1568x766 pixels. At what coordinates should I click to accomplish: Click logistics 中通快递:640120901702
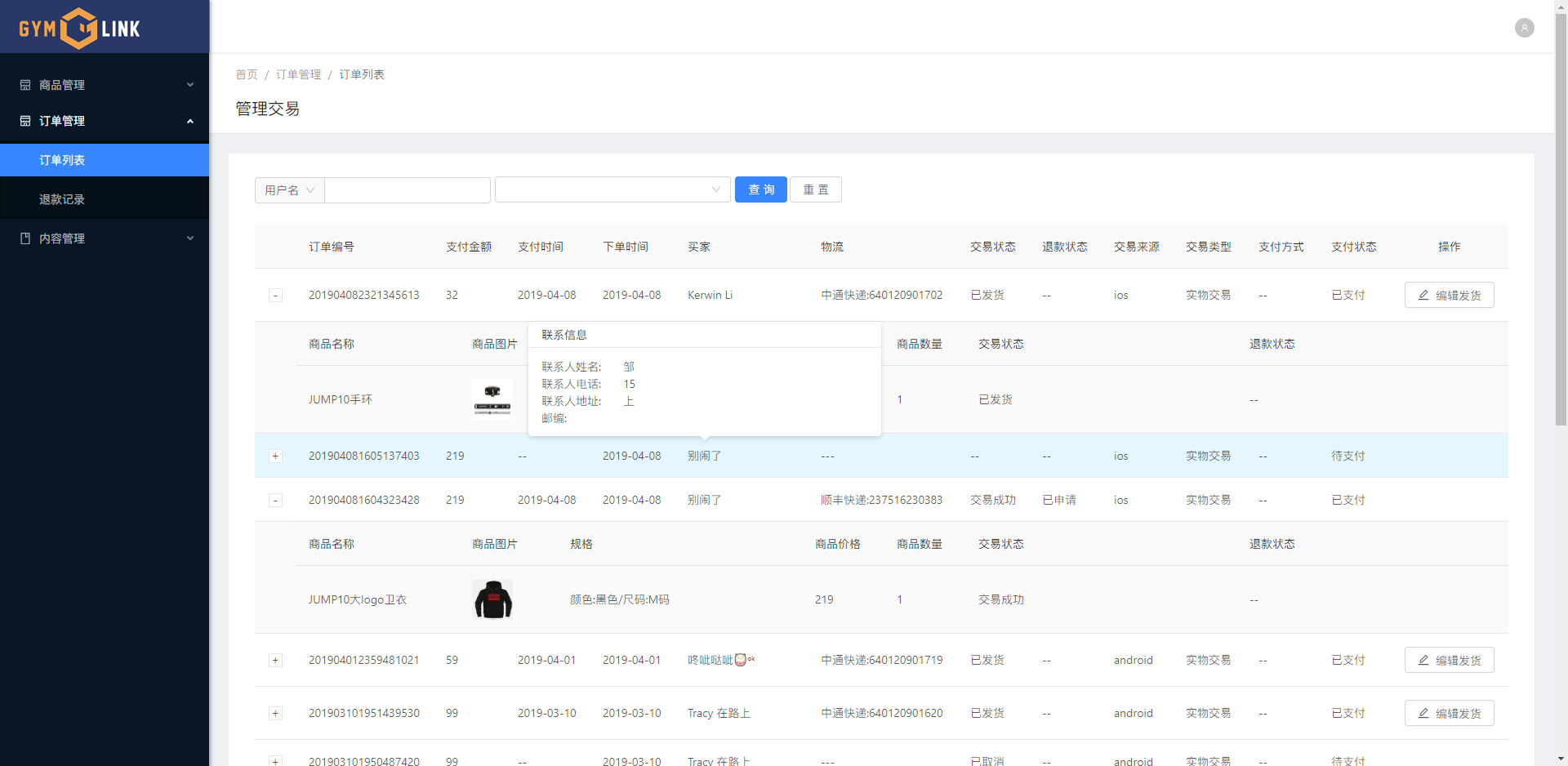882,295
